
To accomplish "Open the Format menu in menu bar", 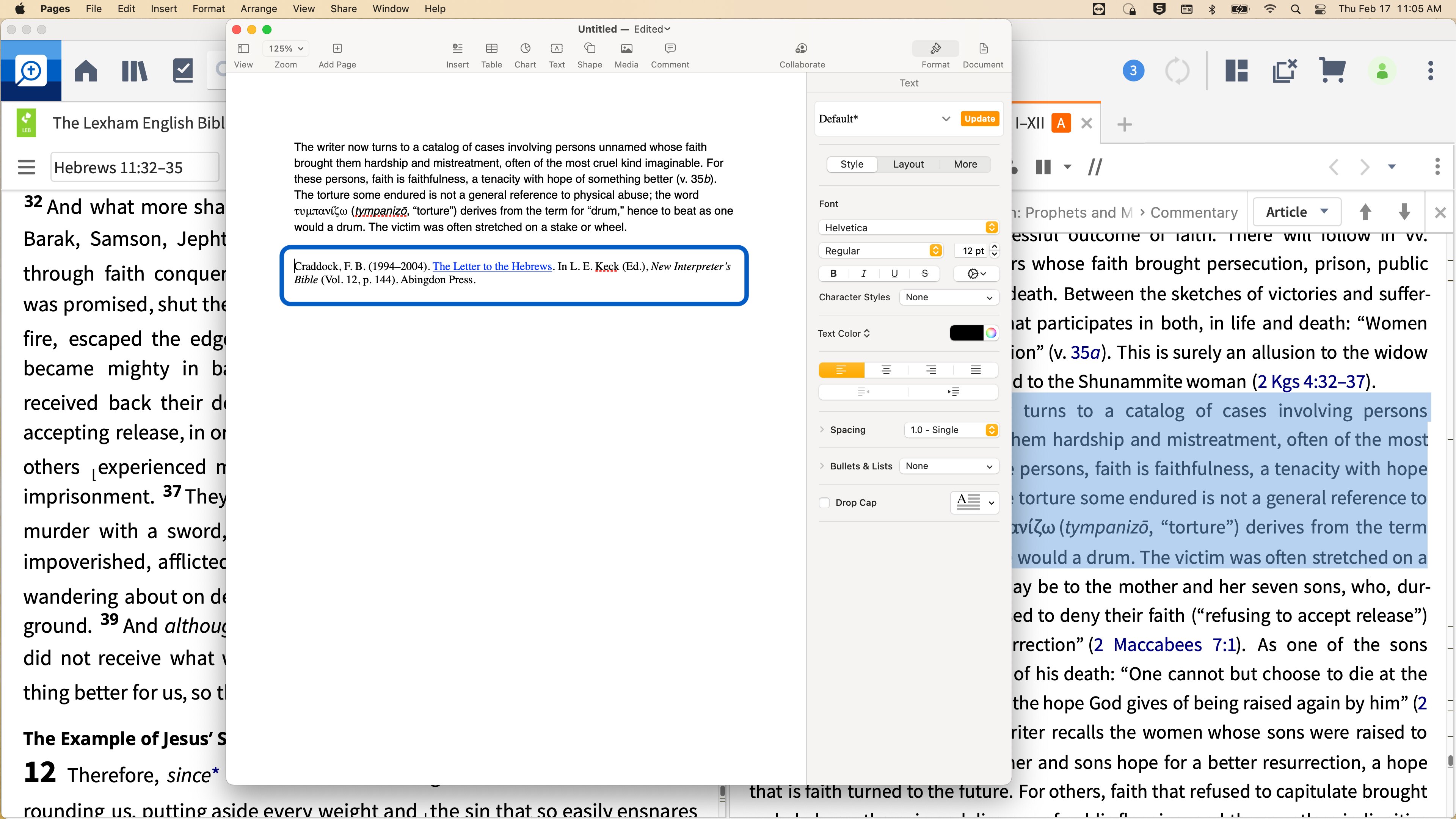I will pyautogui.click(x=209, y=9).
